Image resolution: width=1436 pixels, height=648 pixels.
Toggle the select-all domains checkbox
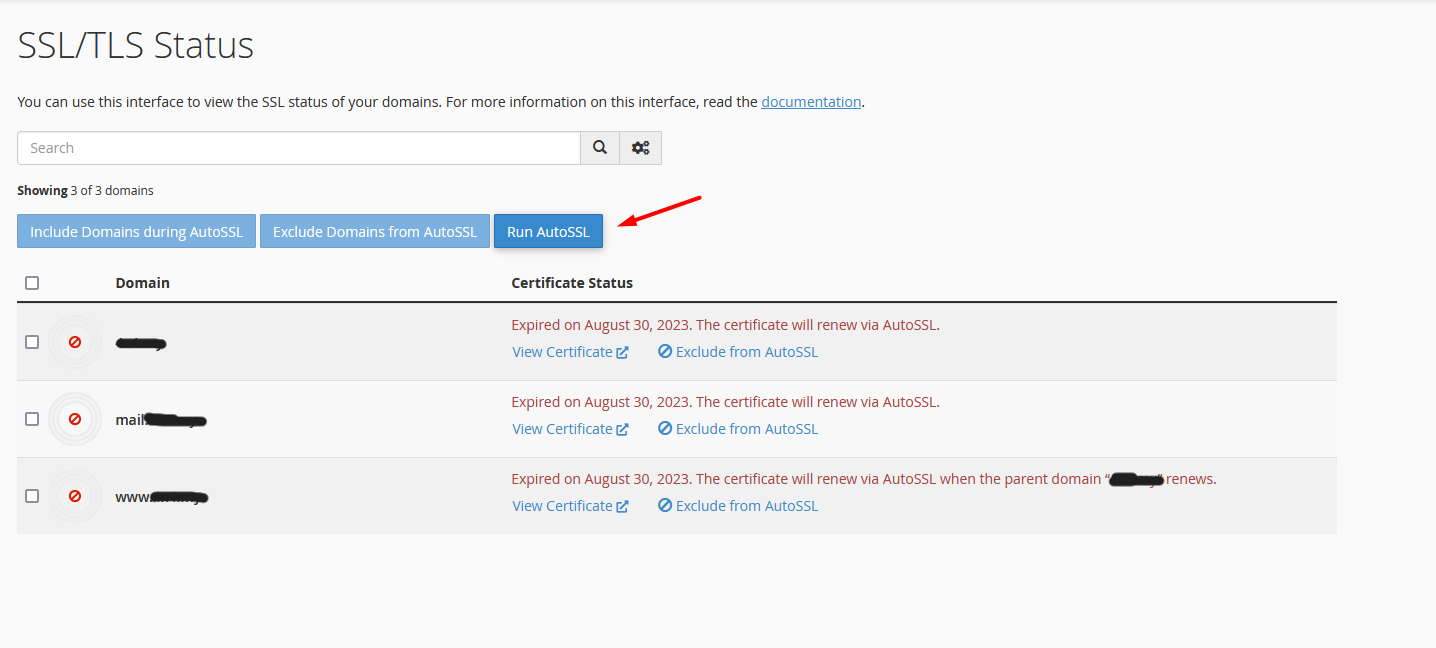click(32, 283)
